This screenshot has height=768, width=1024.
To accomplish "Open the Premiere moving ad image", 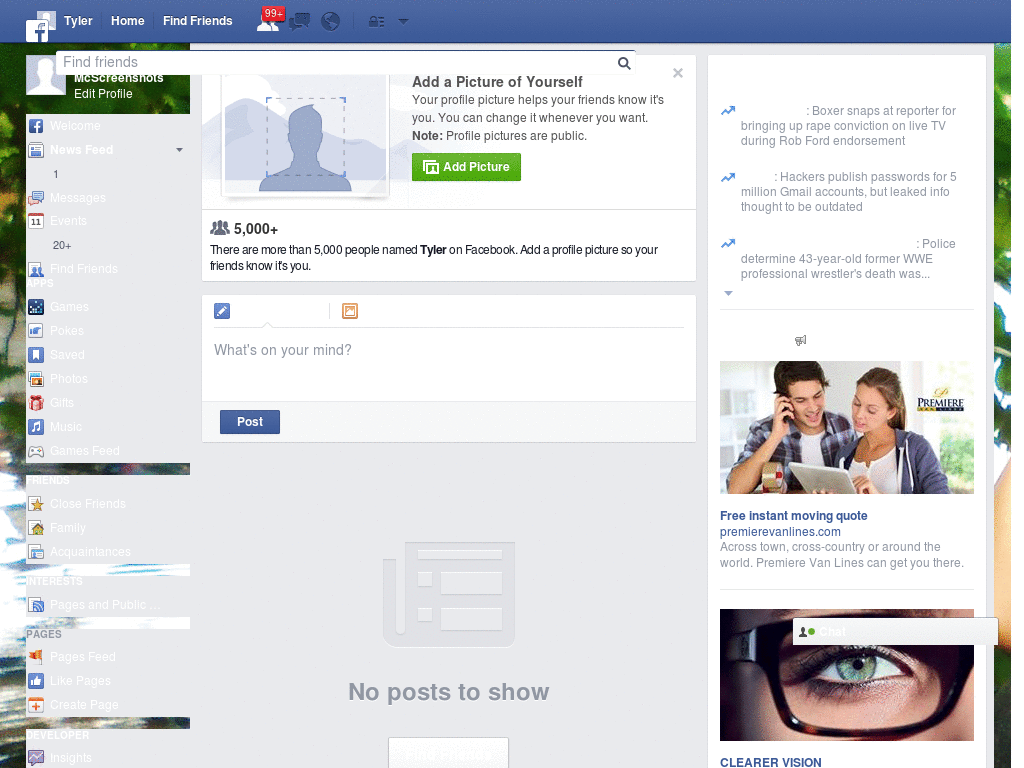I will (846, 427).
